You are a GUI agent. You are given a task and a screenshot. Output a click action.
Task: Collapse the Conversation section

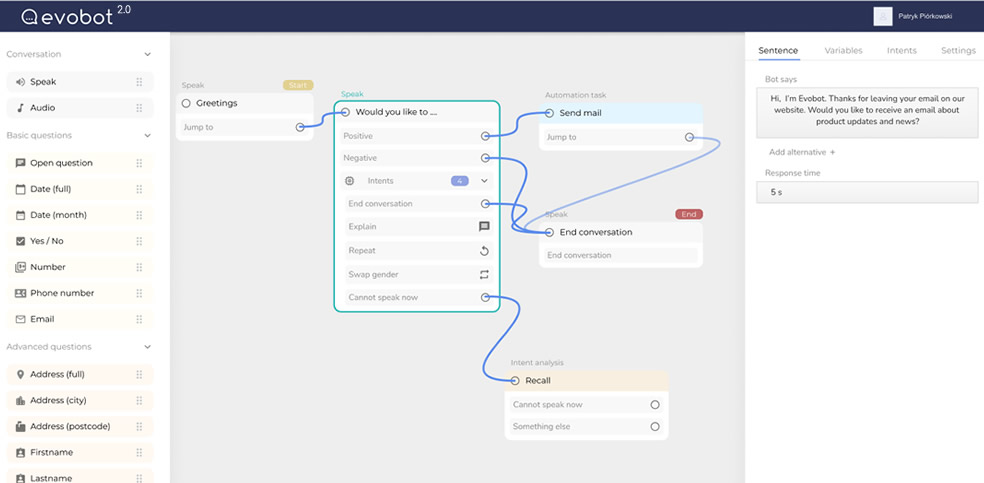coord(148,55)
